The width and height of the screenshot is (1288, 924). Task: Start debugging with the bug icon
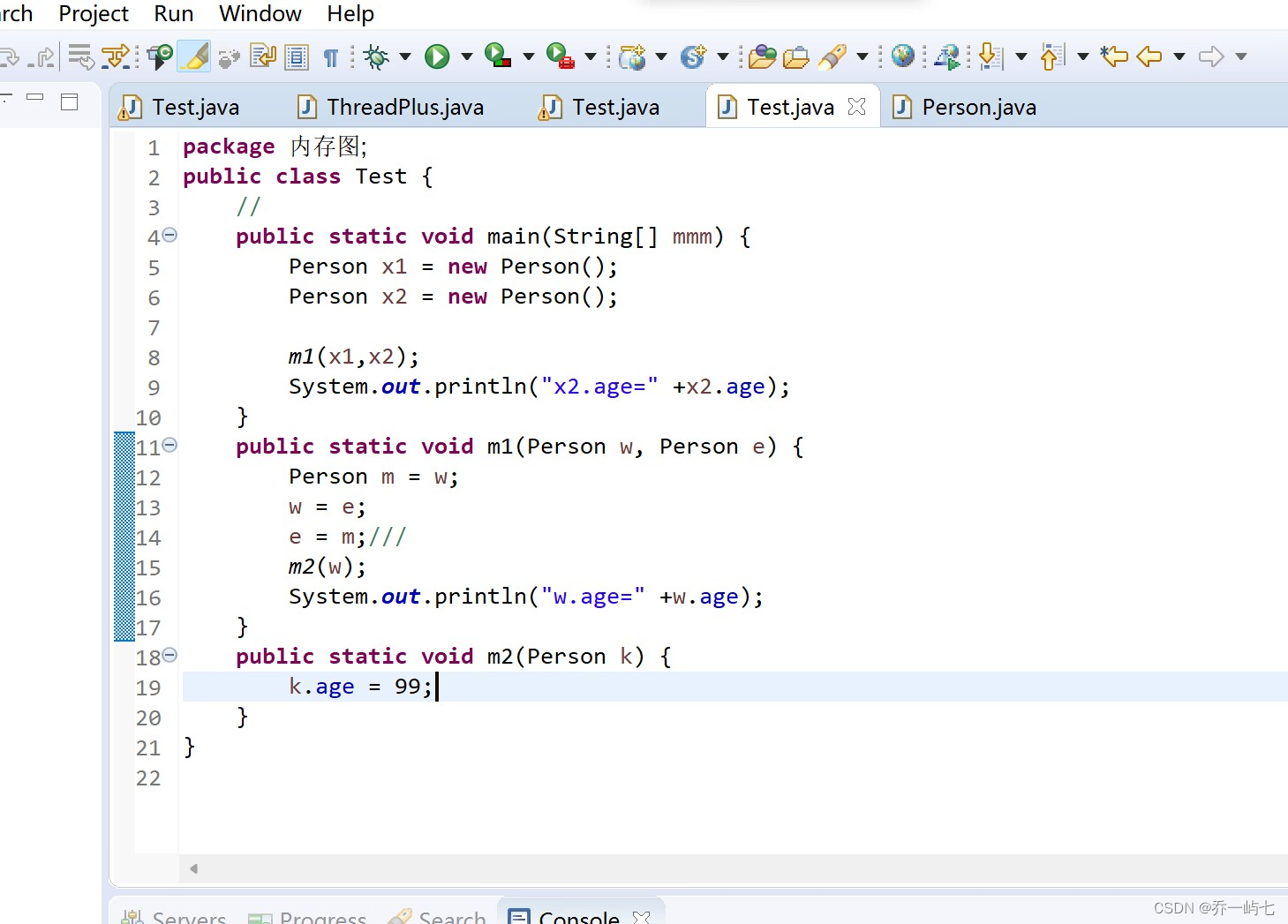point(376,57)
